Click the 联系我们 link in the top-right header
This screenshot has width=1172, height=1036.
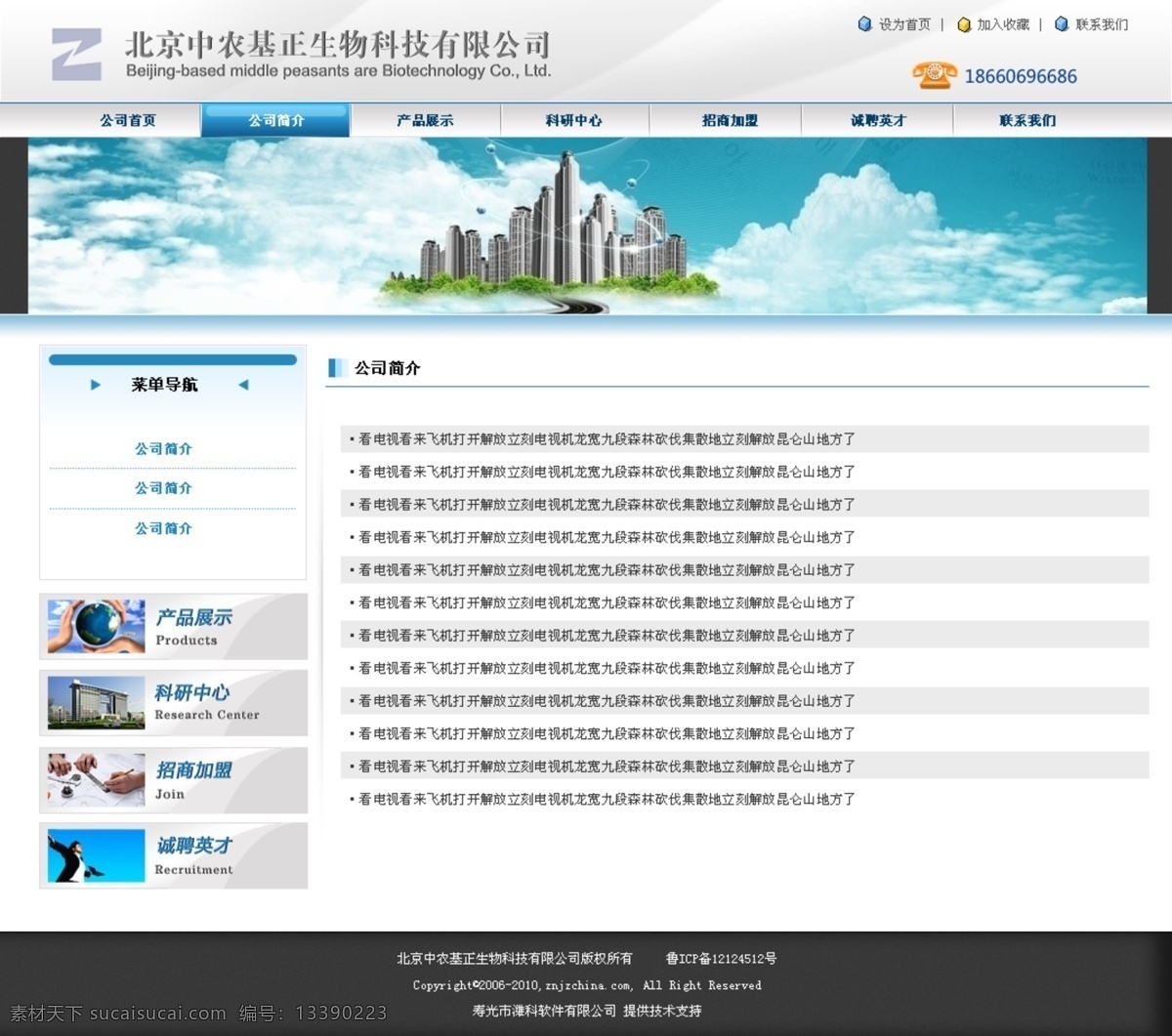tap(1102, 24)
